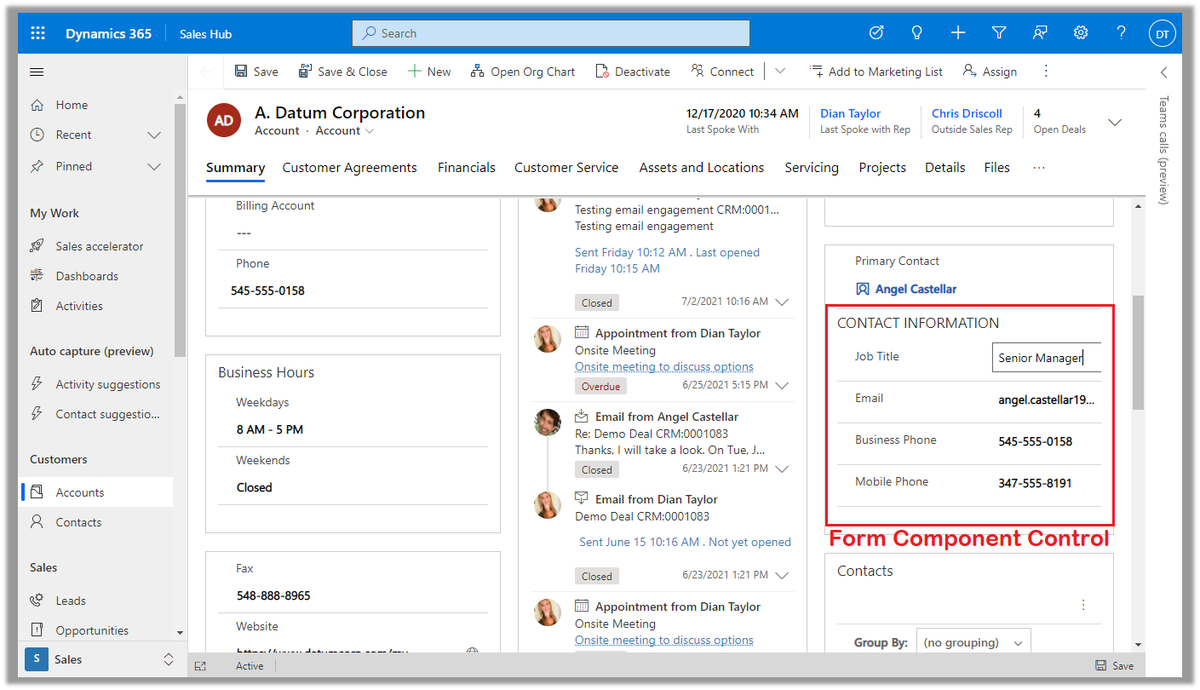The image size is (1200, 690).
Task: Edit the Job Title field
Action: 1046,358
